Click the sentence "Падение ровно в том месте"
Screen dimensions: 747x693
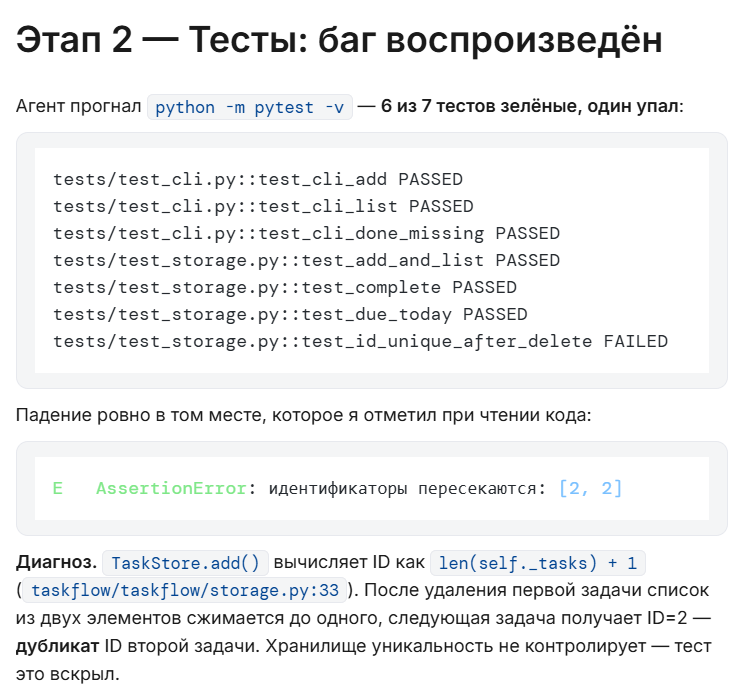[303, 415]
